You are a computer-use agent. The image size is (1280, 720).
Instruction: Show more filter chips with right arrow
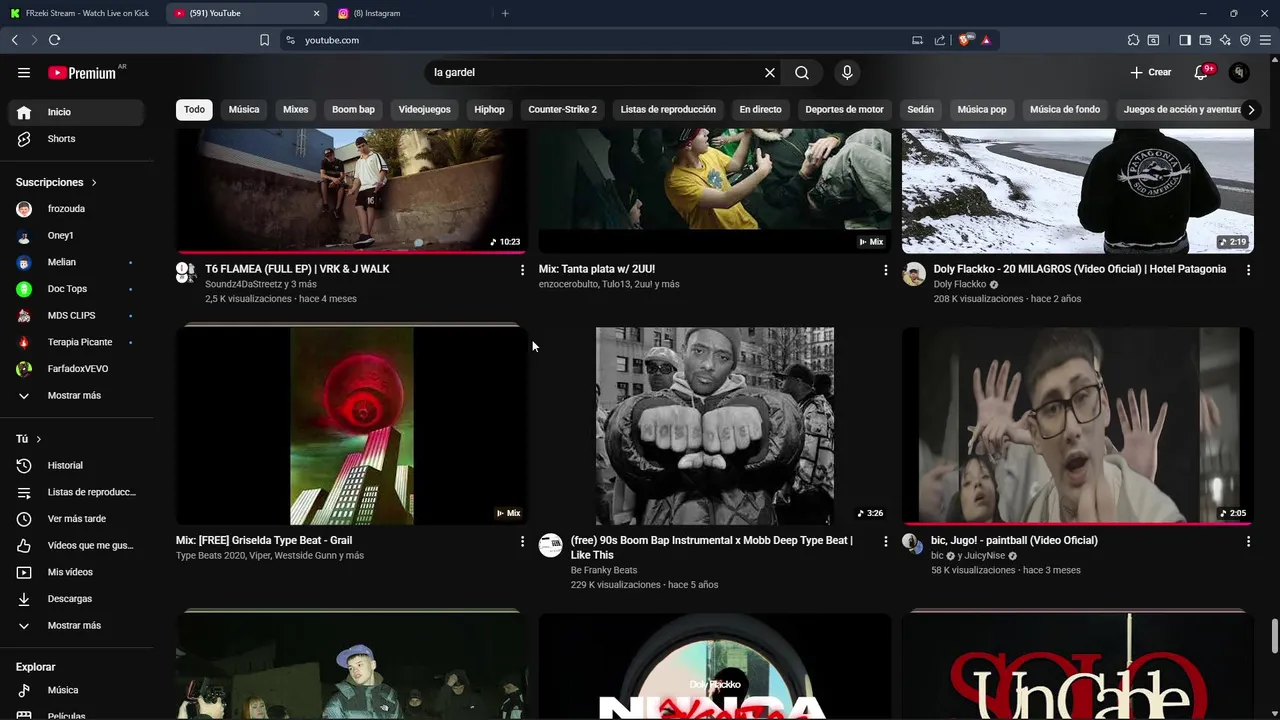pos(1250,110)
